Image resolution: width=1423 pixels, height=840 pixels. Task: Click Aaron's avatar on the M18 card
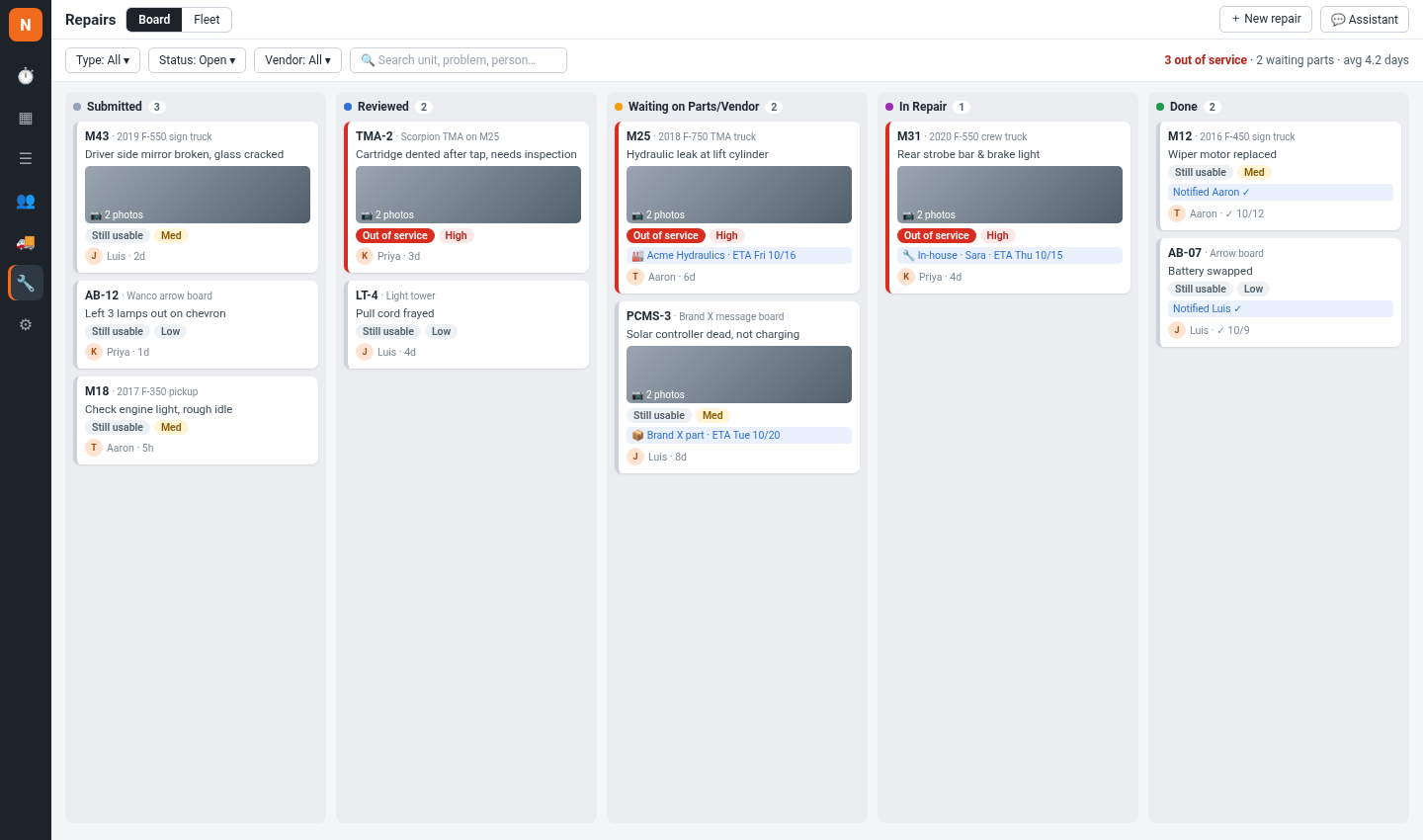click(94, 448)
